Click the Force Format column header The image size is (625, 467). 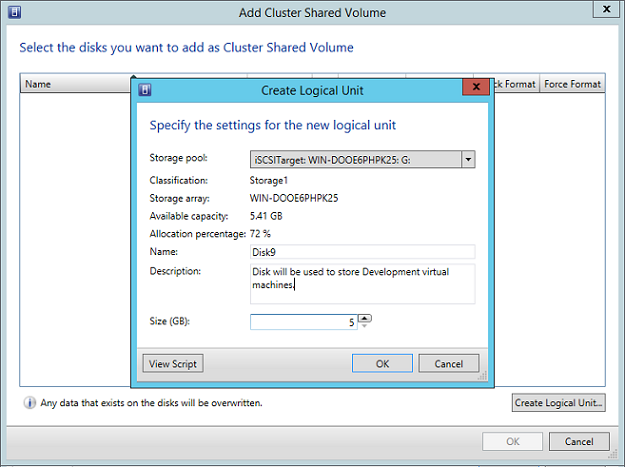pos(572,84)
